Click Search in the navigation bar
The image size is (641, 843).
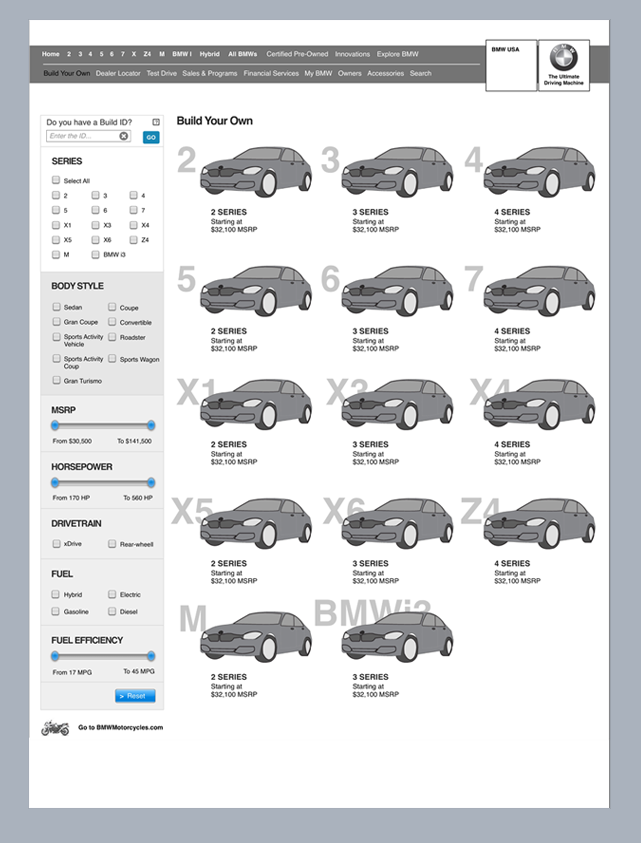click(421, 73)
